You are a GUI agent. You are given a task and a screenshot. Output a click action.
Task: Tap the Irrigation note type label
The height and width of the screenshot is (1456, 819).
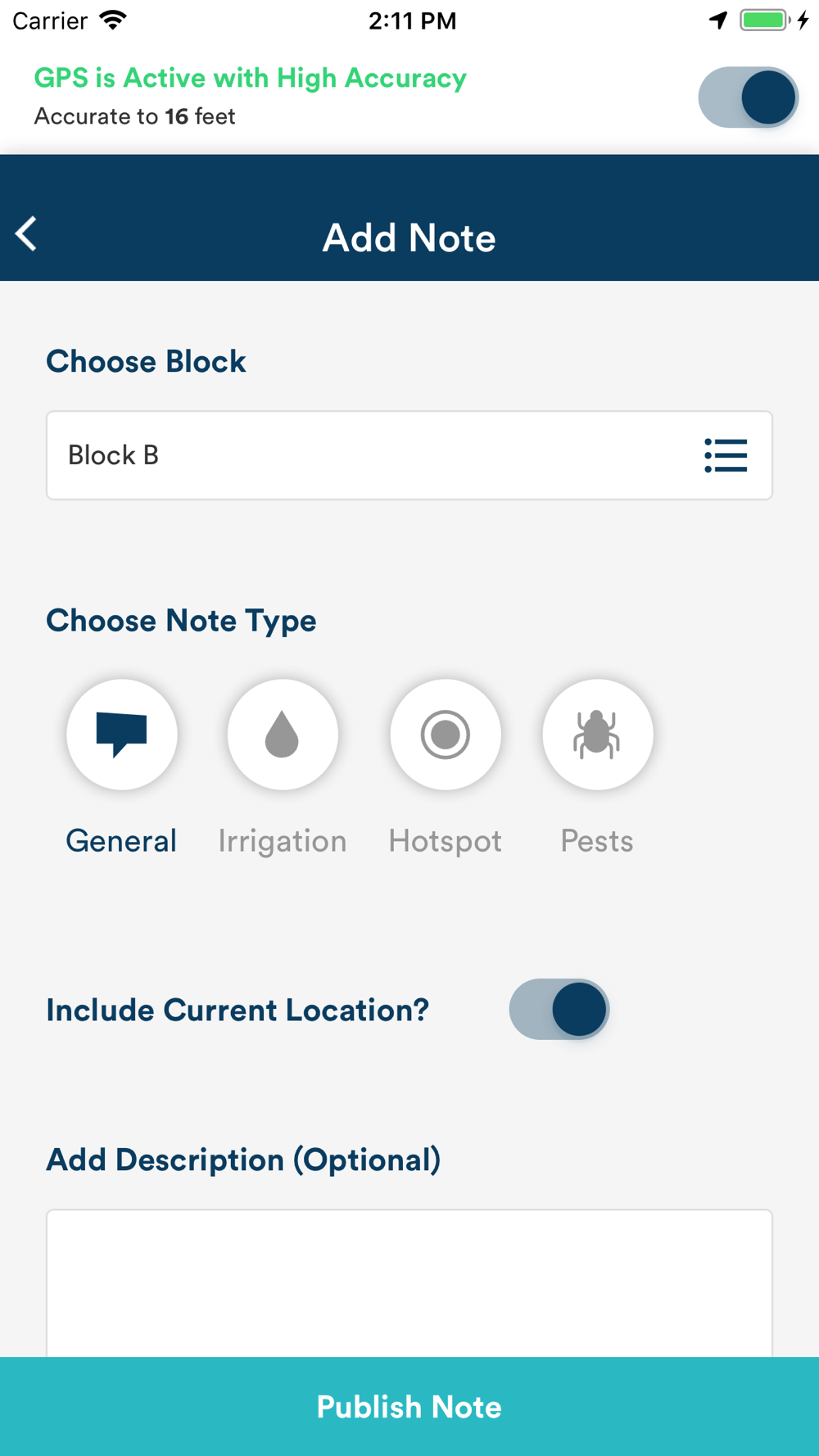click(283, 842)
